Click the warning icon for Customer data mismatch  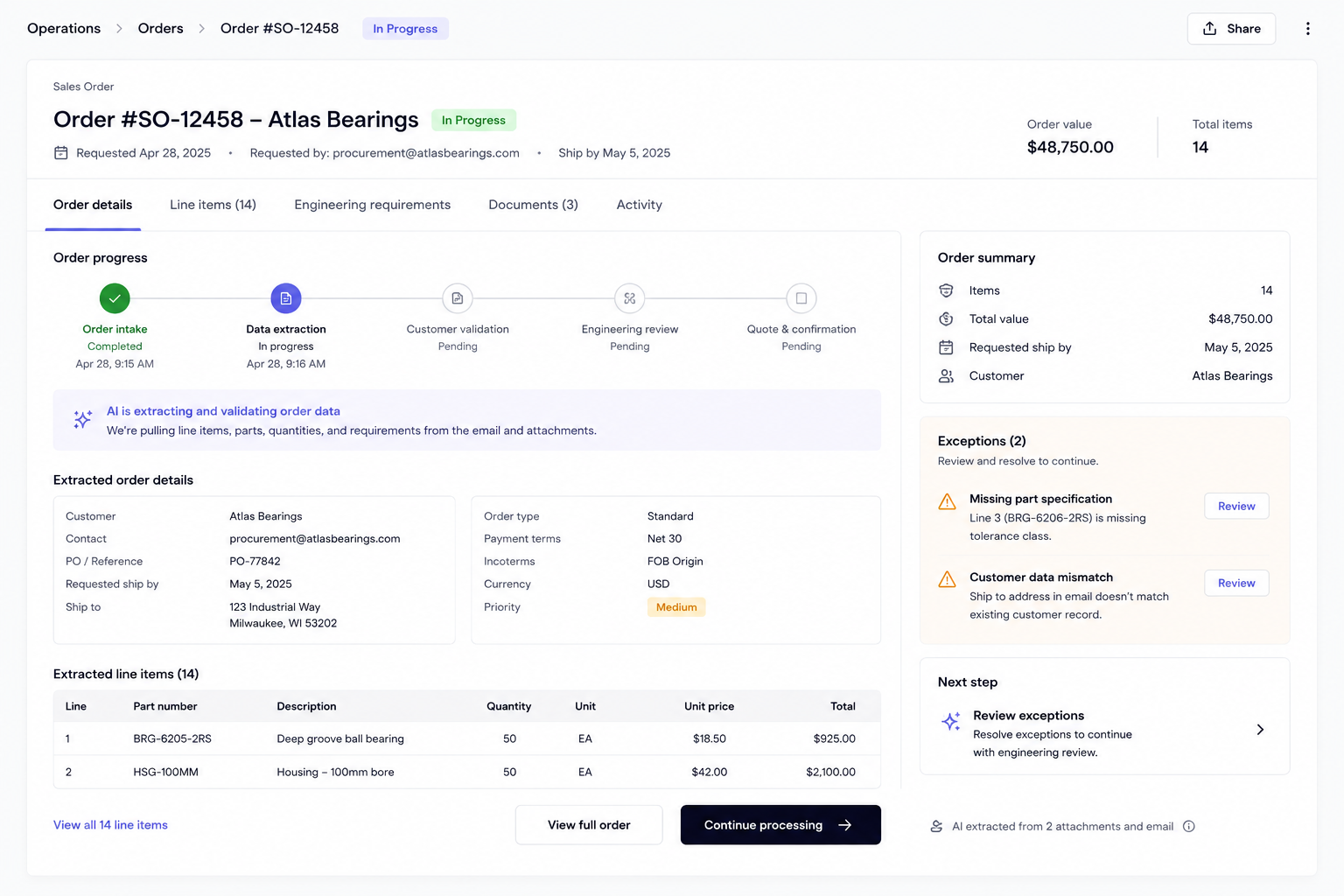(947, 579)
